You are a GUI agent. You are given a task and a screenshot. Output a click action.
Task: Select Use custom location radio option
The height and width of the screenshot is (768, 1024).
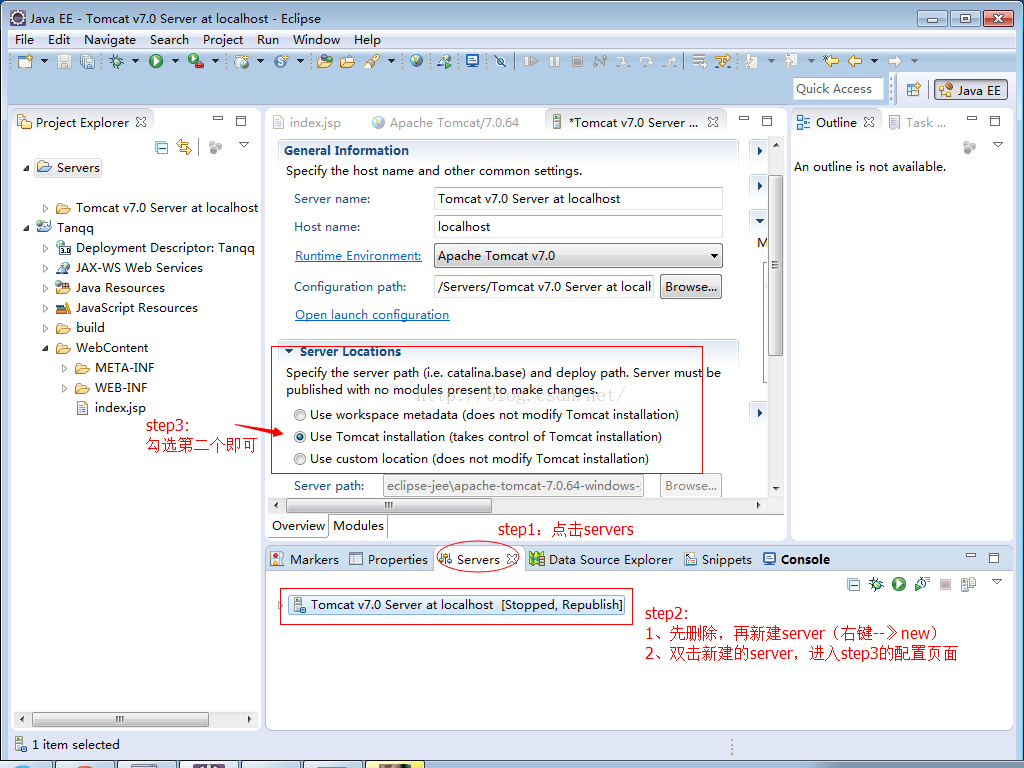300,459
